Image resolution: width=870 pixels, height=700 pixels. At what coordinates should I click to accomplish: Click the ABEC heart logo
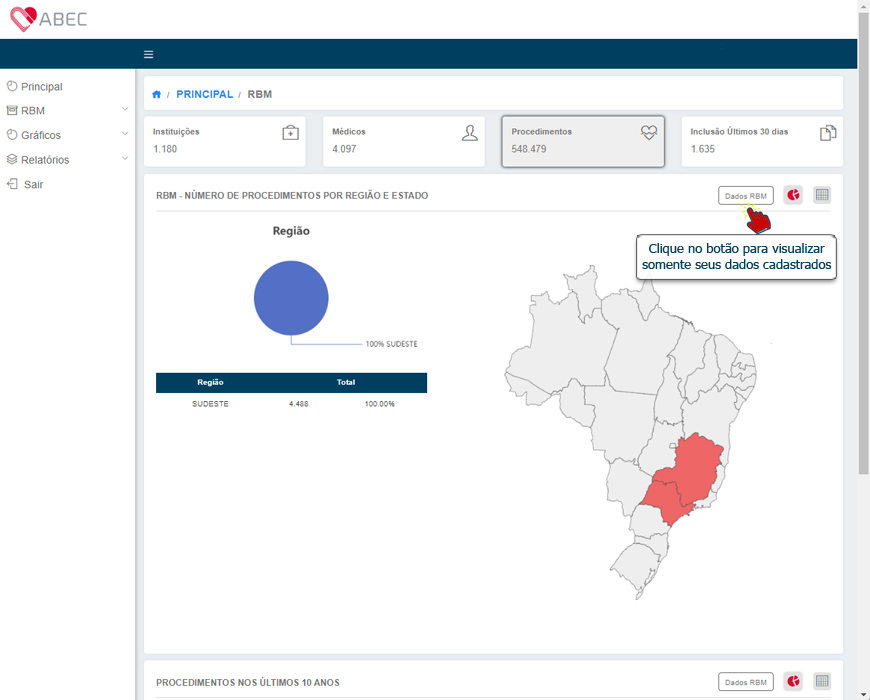48,19
